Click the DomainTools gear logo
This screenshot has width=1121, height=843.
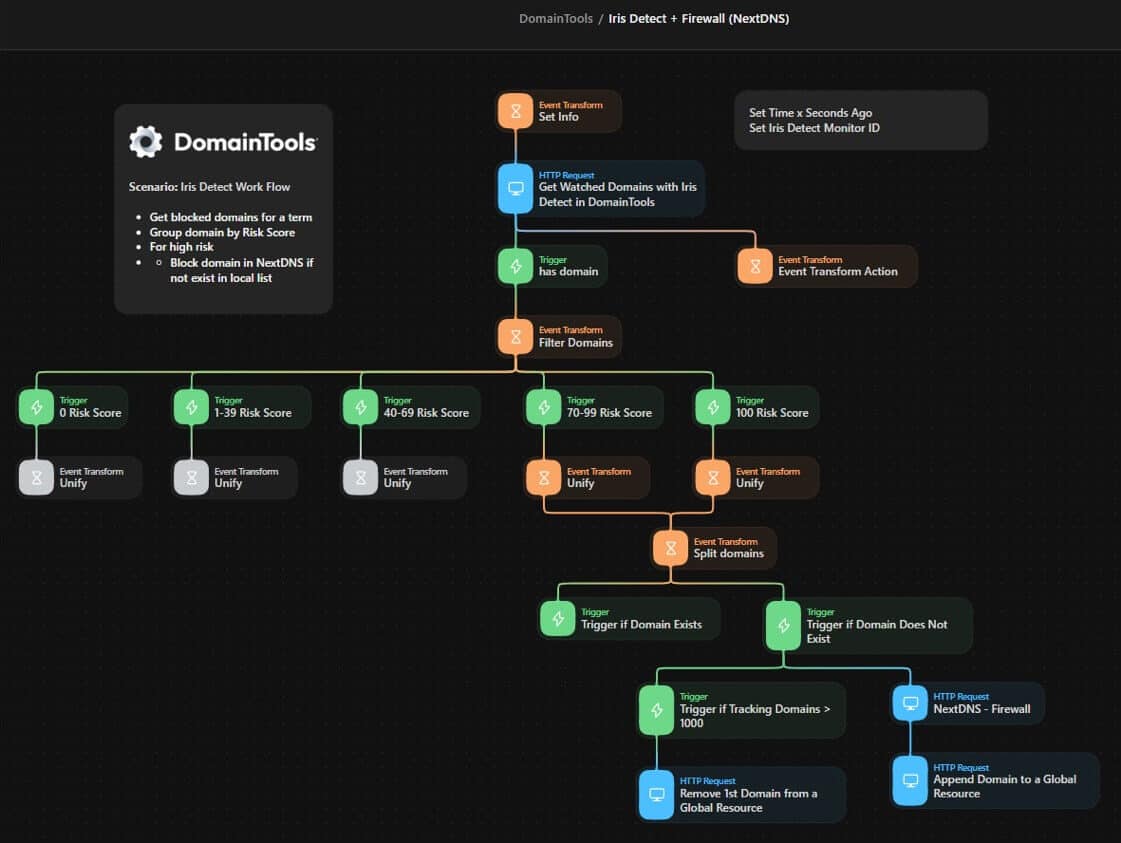tap(146, 142)
